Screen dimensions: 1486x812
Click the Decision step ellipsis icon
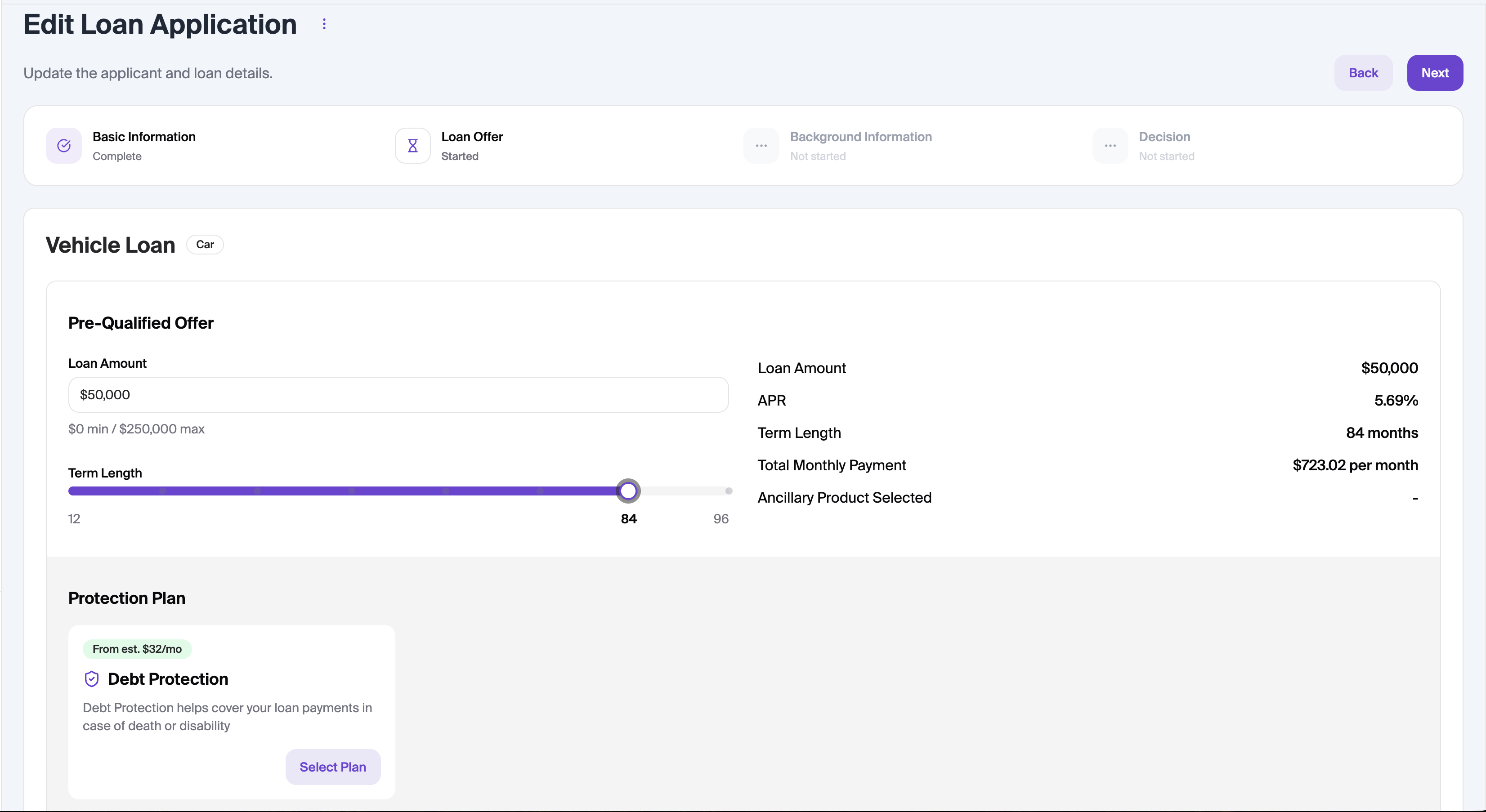pos(1110,146)
